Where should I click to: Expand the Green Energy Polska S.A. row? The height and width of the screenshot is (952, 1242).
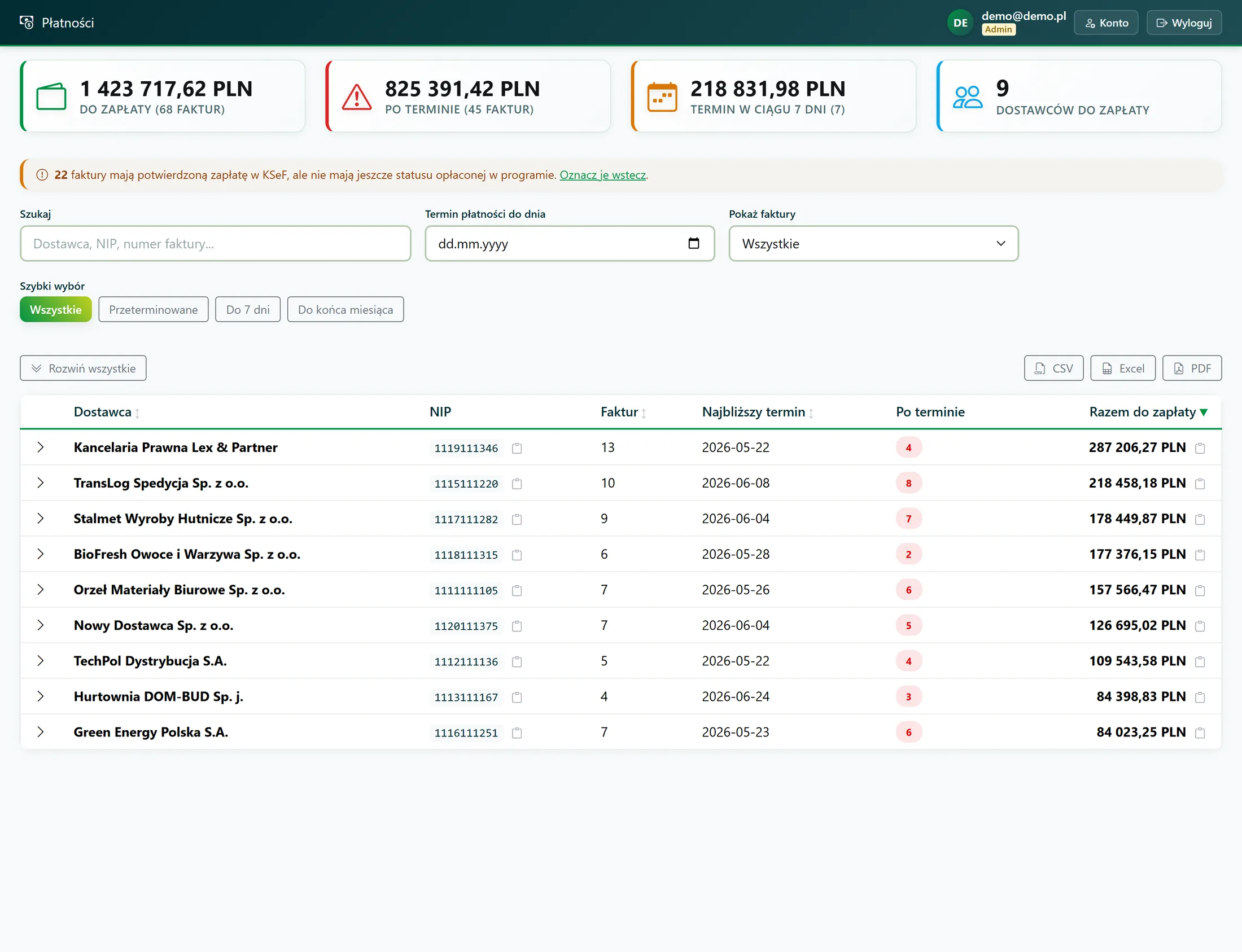40,731
